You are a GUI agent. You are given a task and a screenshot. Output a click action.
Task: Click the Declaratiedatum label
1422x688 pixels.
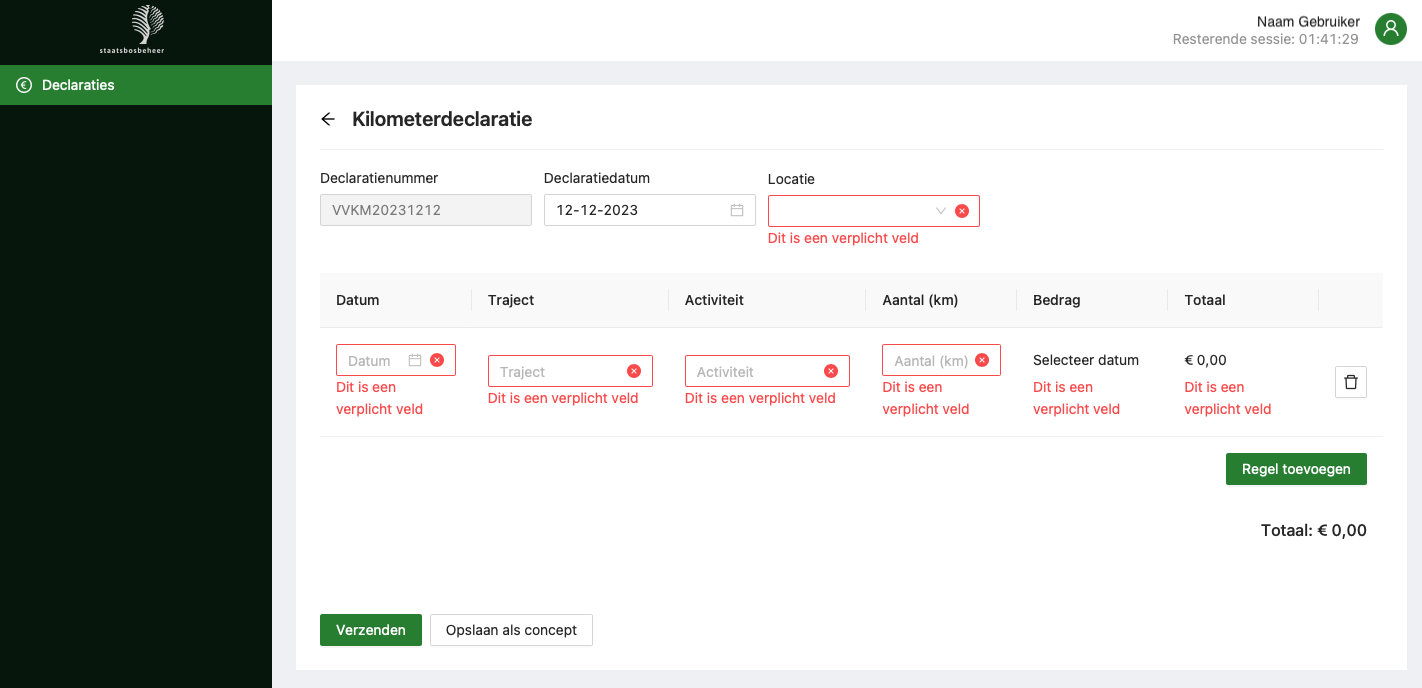597,178
